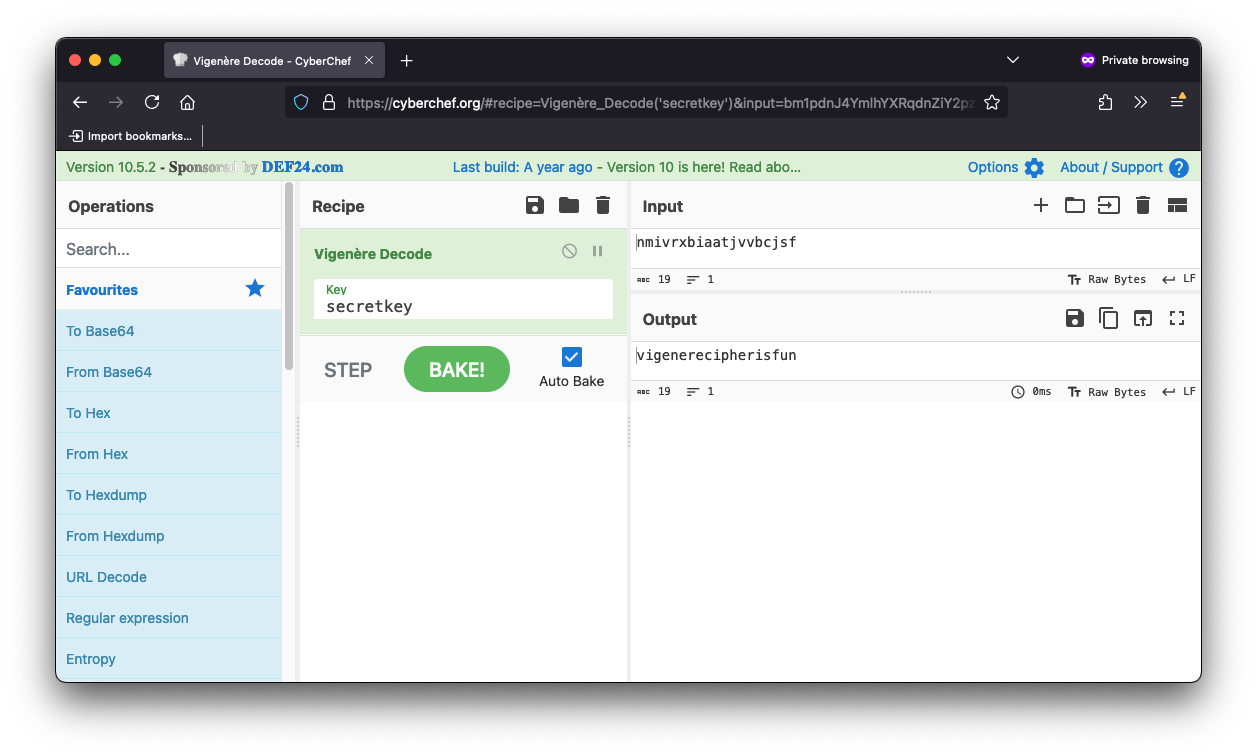Show more tools chevron
This screenshot has height=756, width=1257.
[x=1141, y=102]
